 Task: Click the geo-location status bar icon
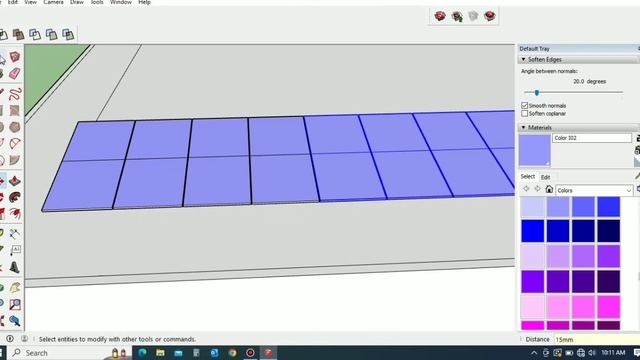pos(10,338)
